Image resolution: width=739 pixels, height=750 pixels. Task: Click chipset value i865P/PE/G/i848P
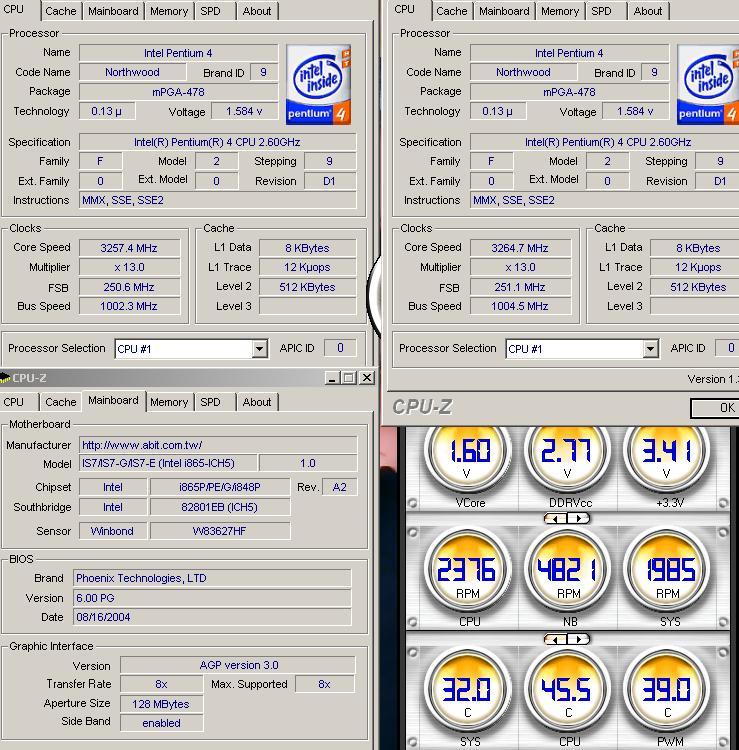click(220, 487)
